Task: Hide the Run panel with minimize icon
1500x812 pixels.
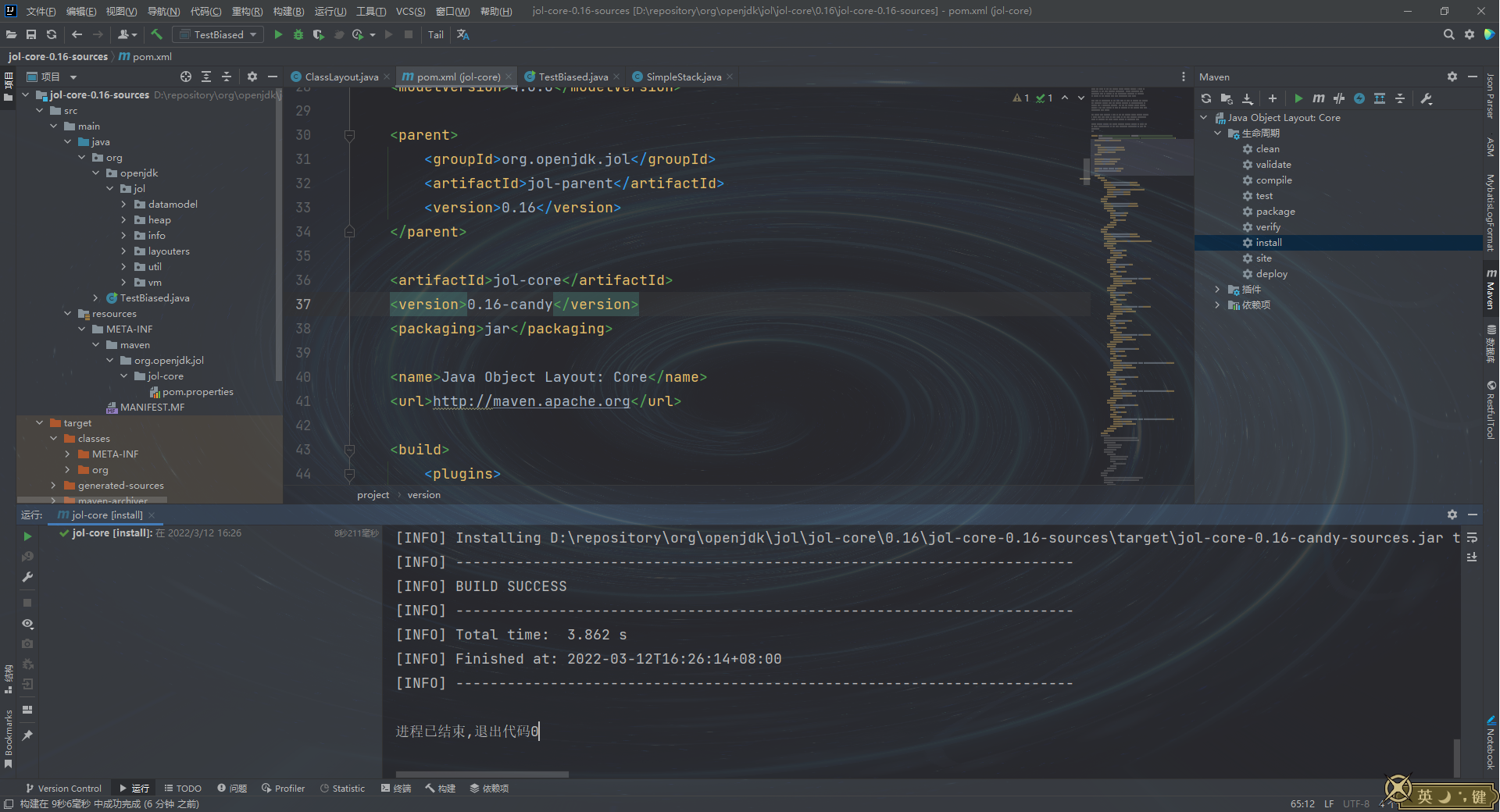Action: [1473, 515]
